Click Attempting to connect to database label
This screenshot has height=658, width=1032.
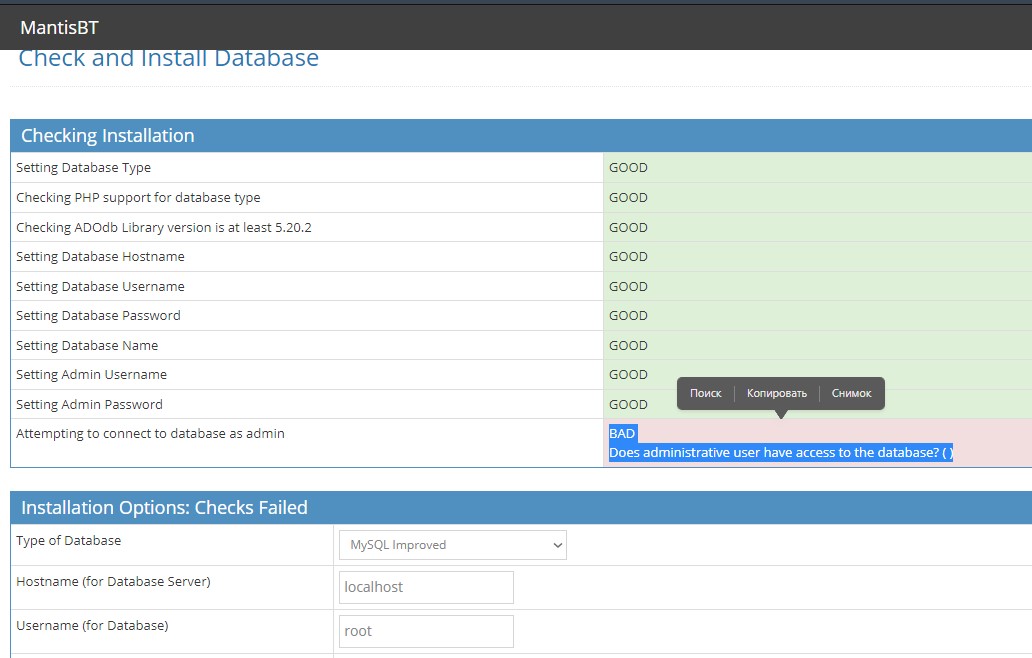150,434
